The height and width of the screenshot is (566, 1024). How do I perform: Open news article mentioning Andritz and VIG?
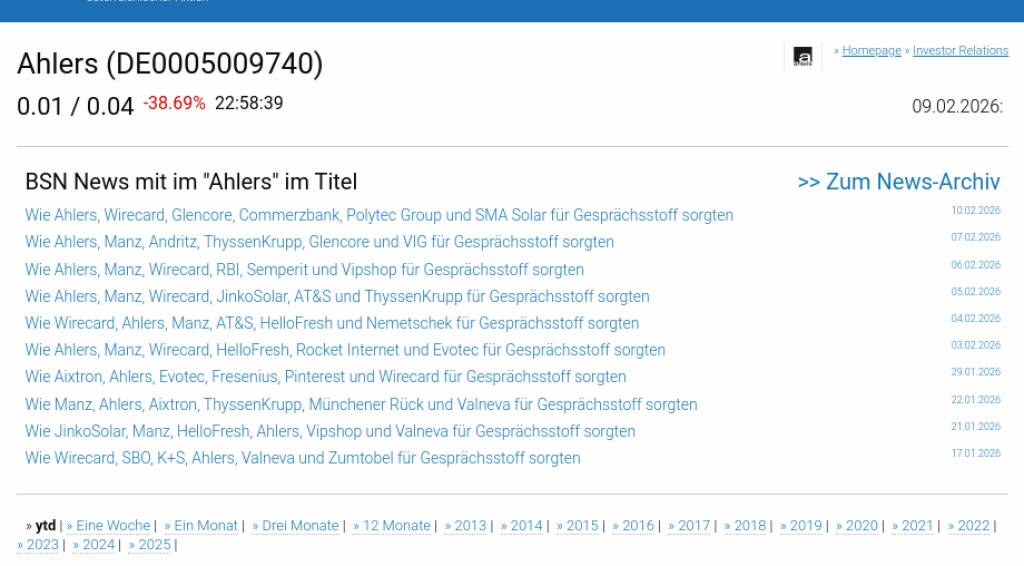point(319,242)
